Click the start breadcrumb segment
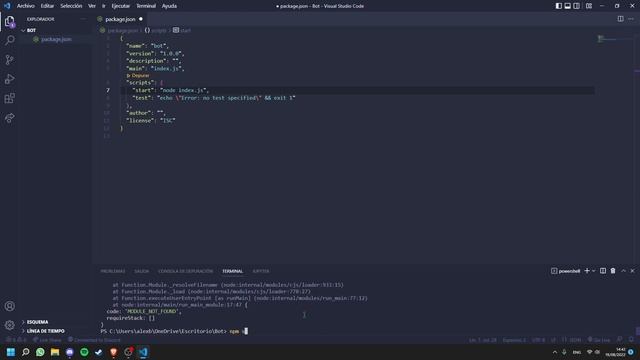The width and height of the screenshot is (640, 360). click(x=182, y=31)
